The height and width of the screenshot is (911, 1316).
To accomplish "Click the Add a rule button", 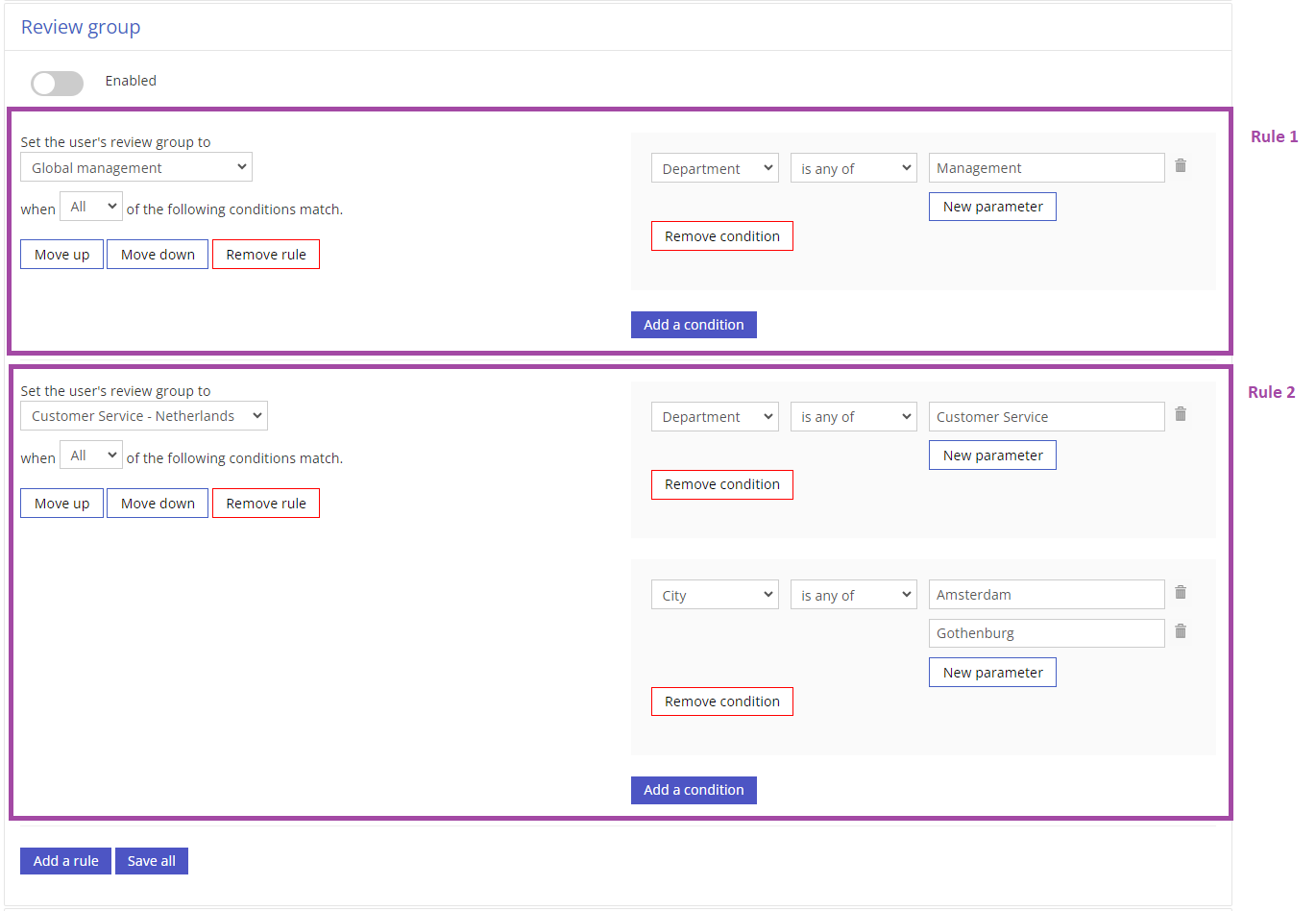I will [x=65, y=861].
